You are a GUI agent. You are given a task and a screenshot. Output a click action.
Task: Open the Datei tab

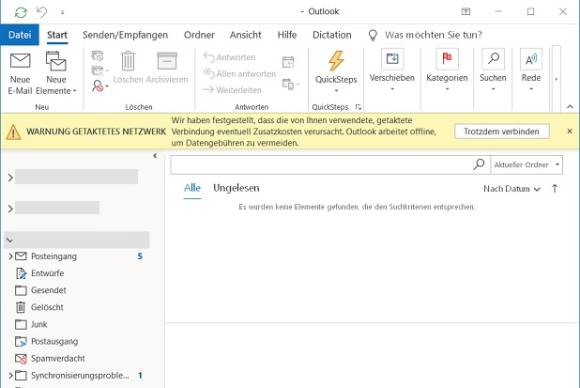[20, 35]
